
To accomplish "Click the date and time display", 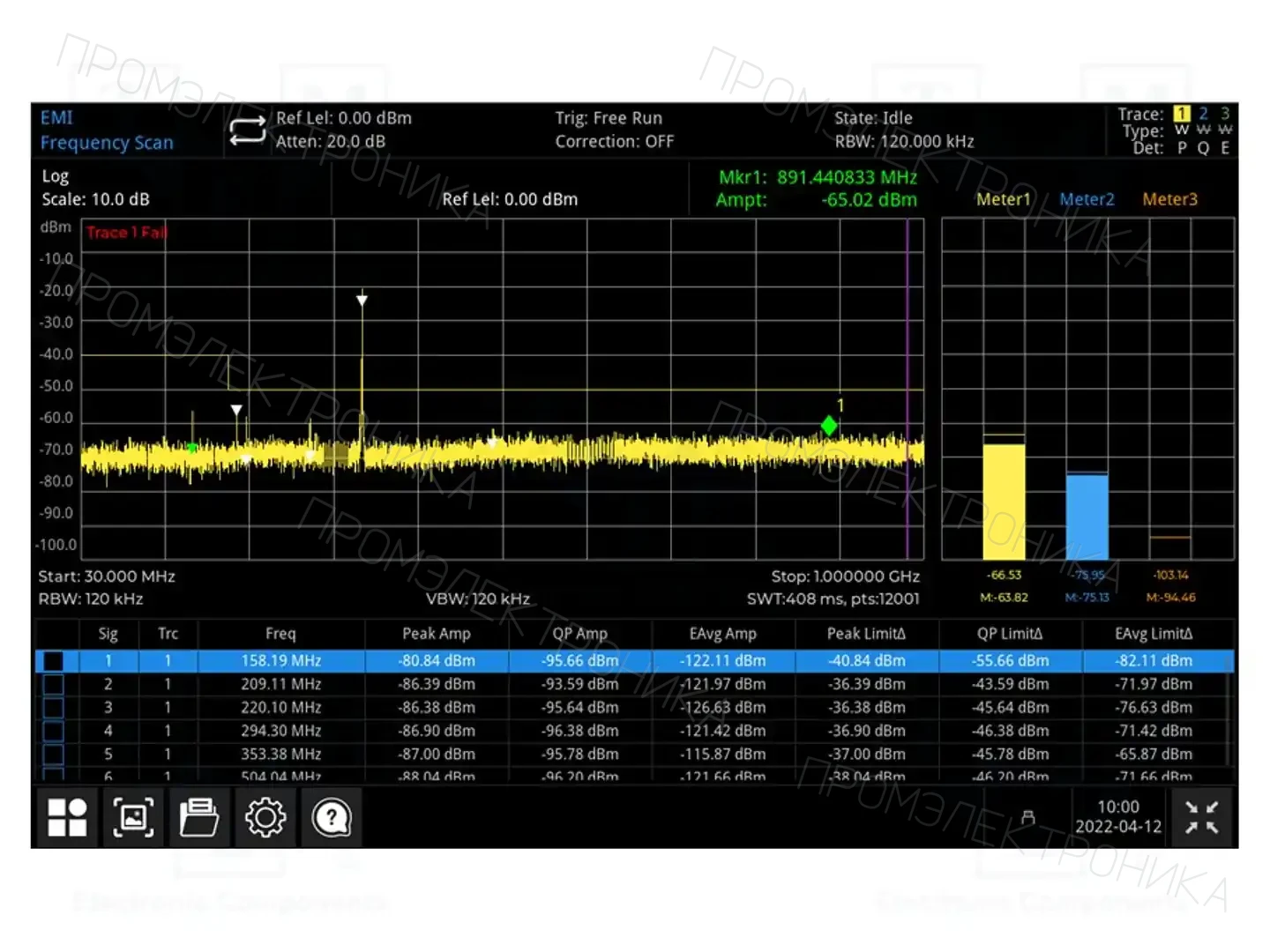I will [x=1118, y=817].
